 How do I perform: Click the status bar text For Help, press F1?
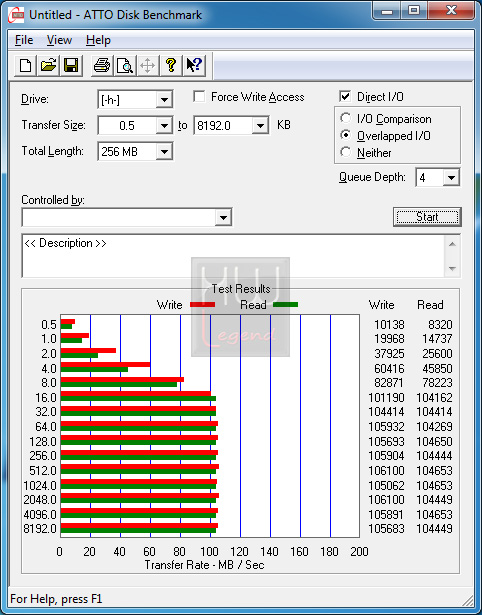click(56, 599)
